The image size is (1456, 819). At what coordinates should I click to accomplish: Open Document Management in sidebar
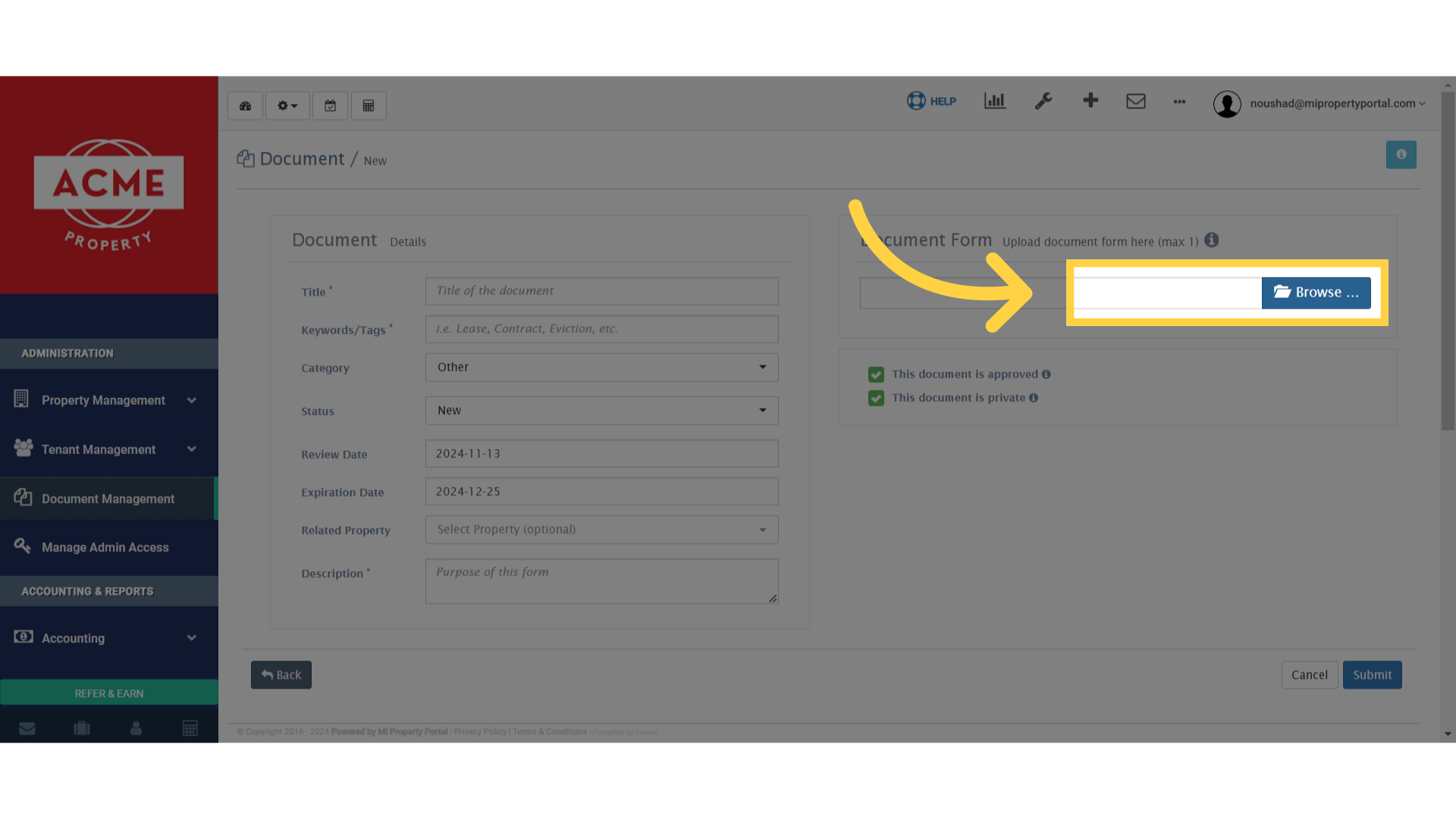pyautogui.click(x=109, y=499)
